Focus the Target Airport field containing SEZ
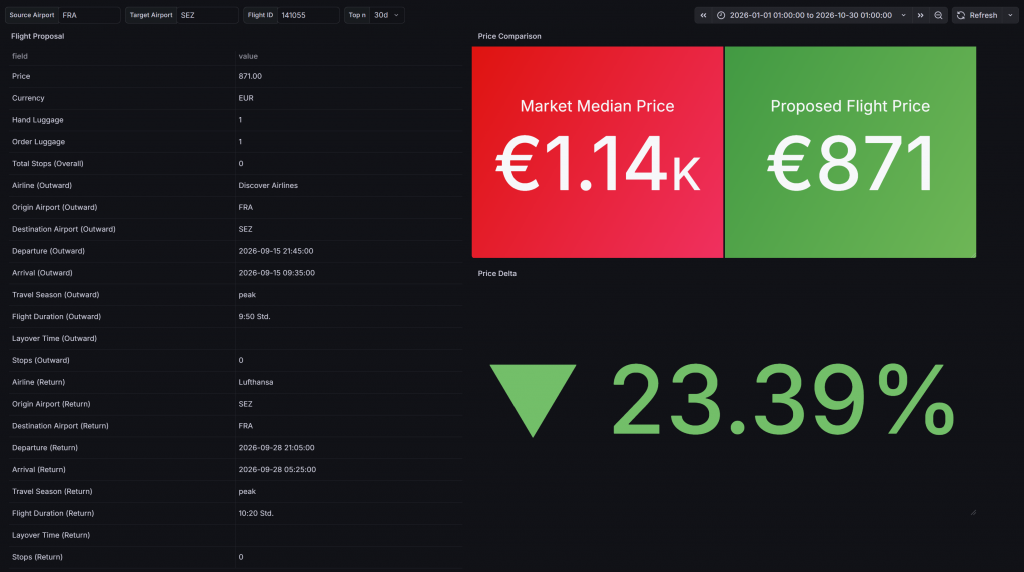This screenshot has width=1024, height=572. coord(207,15)
